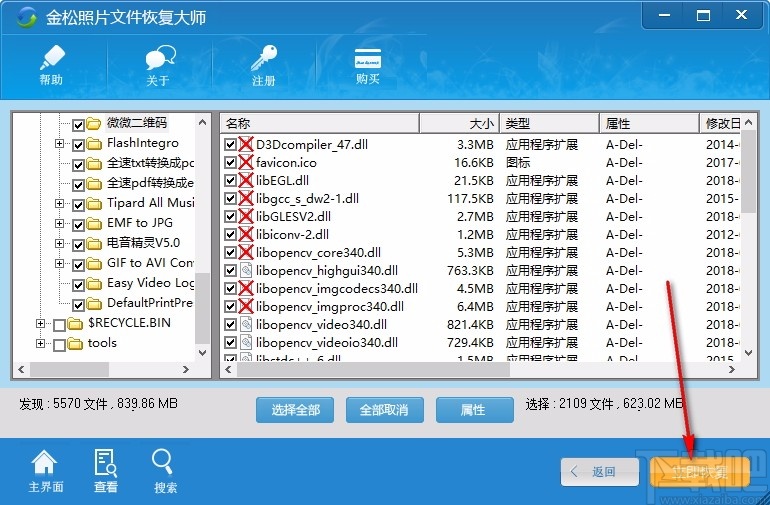The image size is (770, 505).
Task: Click folder icon of 电音精灵V5.0
Action: (94, 244)
